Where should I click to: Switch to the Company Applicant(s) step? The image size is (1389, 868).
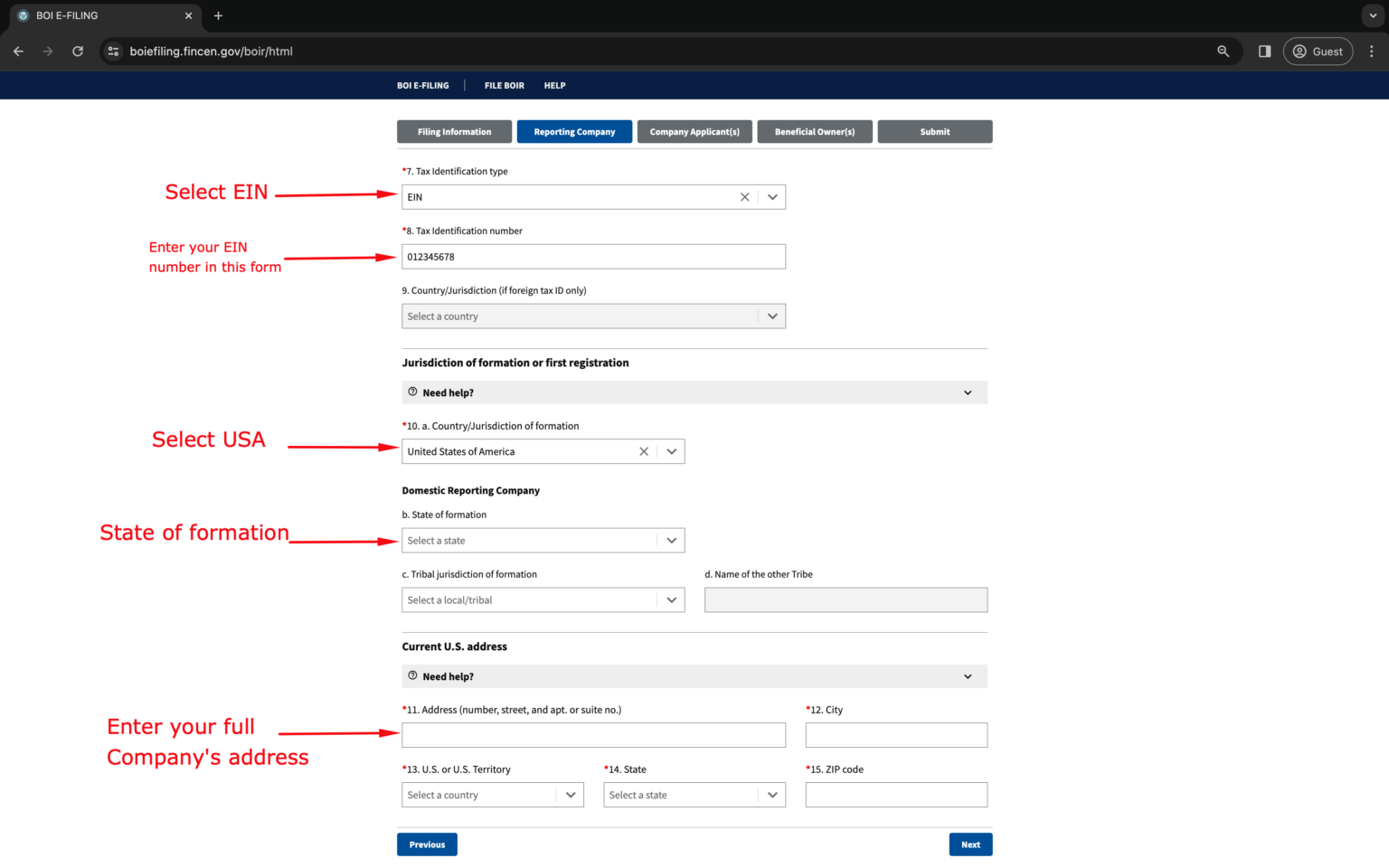pyautogui.click(x=694, y=131)
